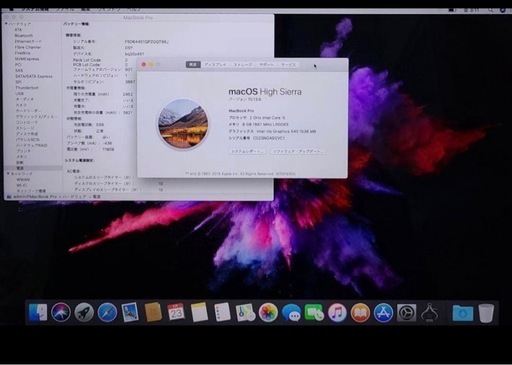This screenshot has height=365, width=512.
Task: Select Ethernetカード in the sidebar
Action: [x=28, y=41]
